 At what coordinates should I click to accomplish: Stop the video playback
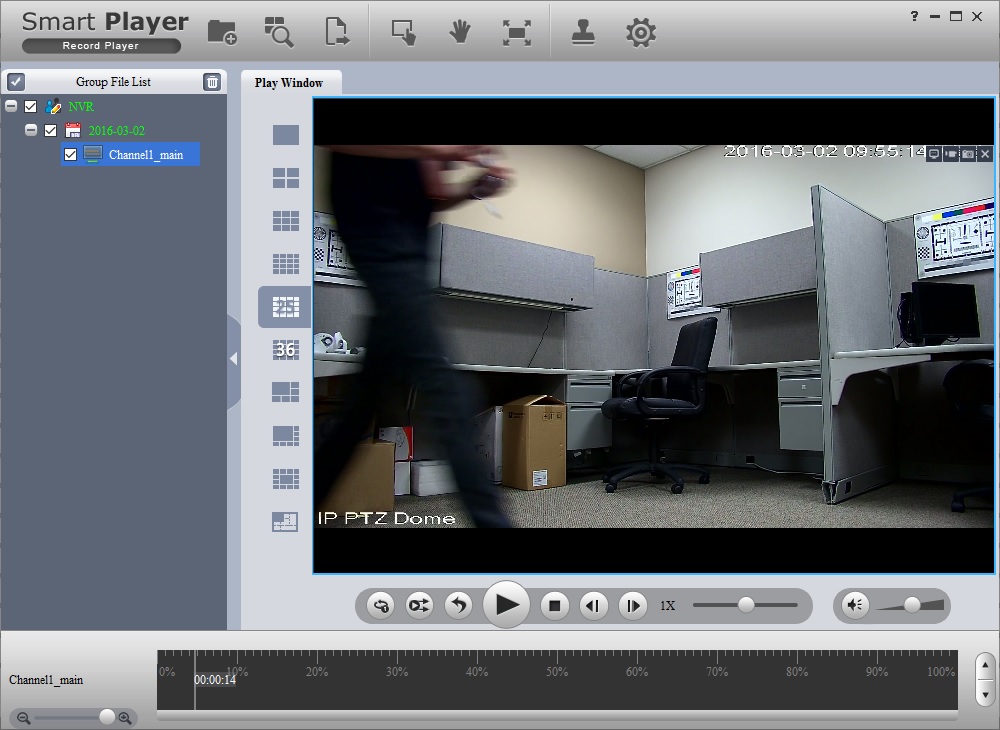click(x=555, y=605)
